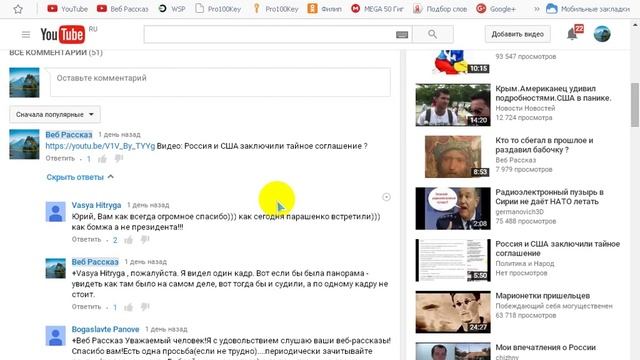Open Россия и США заключили thumbnail in sidebar

(x=453, y=260)
